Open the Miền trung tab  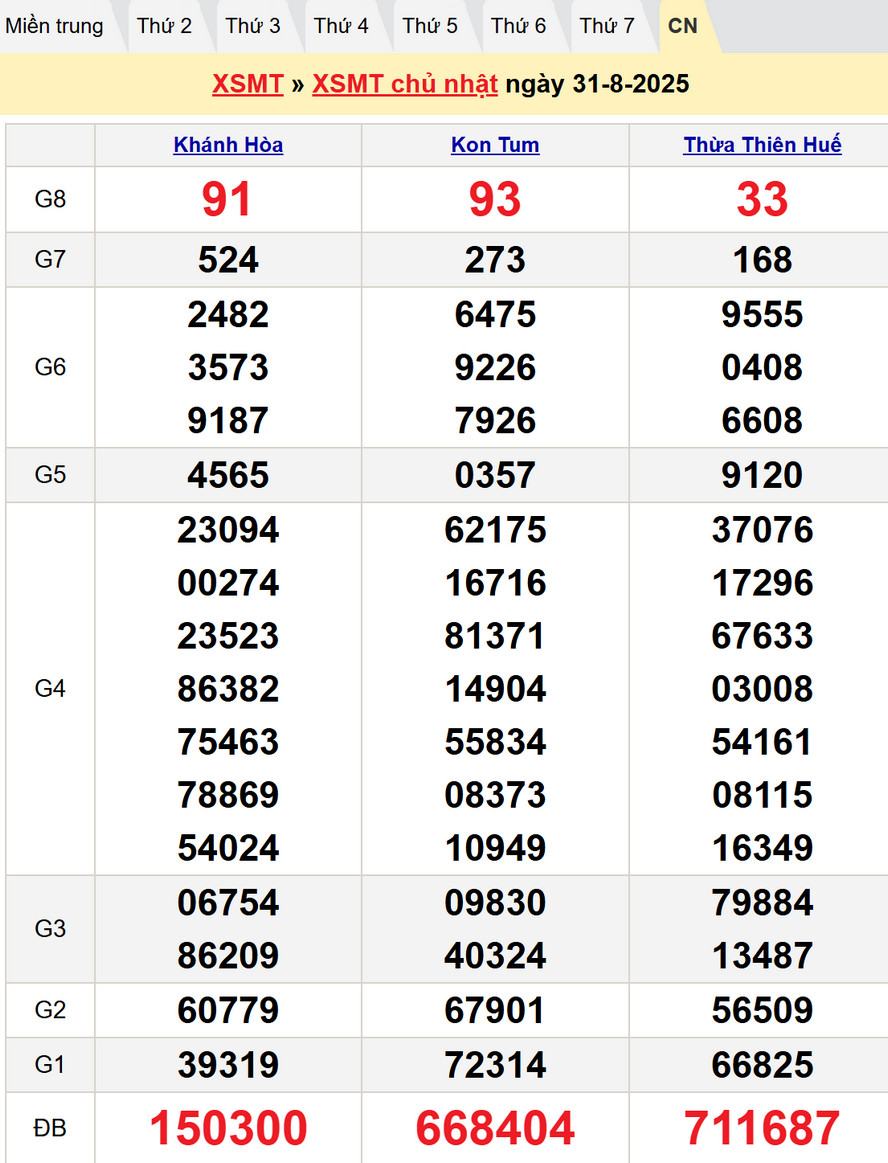click(x=55, y=26)
